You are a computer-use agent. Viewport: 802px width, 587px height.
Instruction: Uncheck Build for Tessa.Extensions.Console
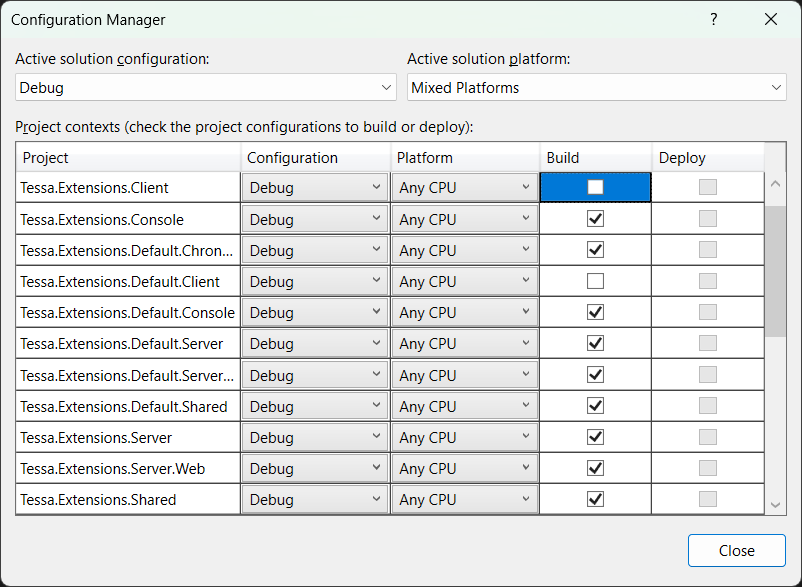[595, 219]
